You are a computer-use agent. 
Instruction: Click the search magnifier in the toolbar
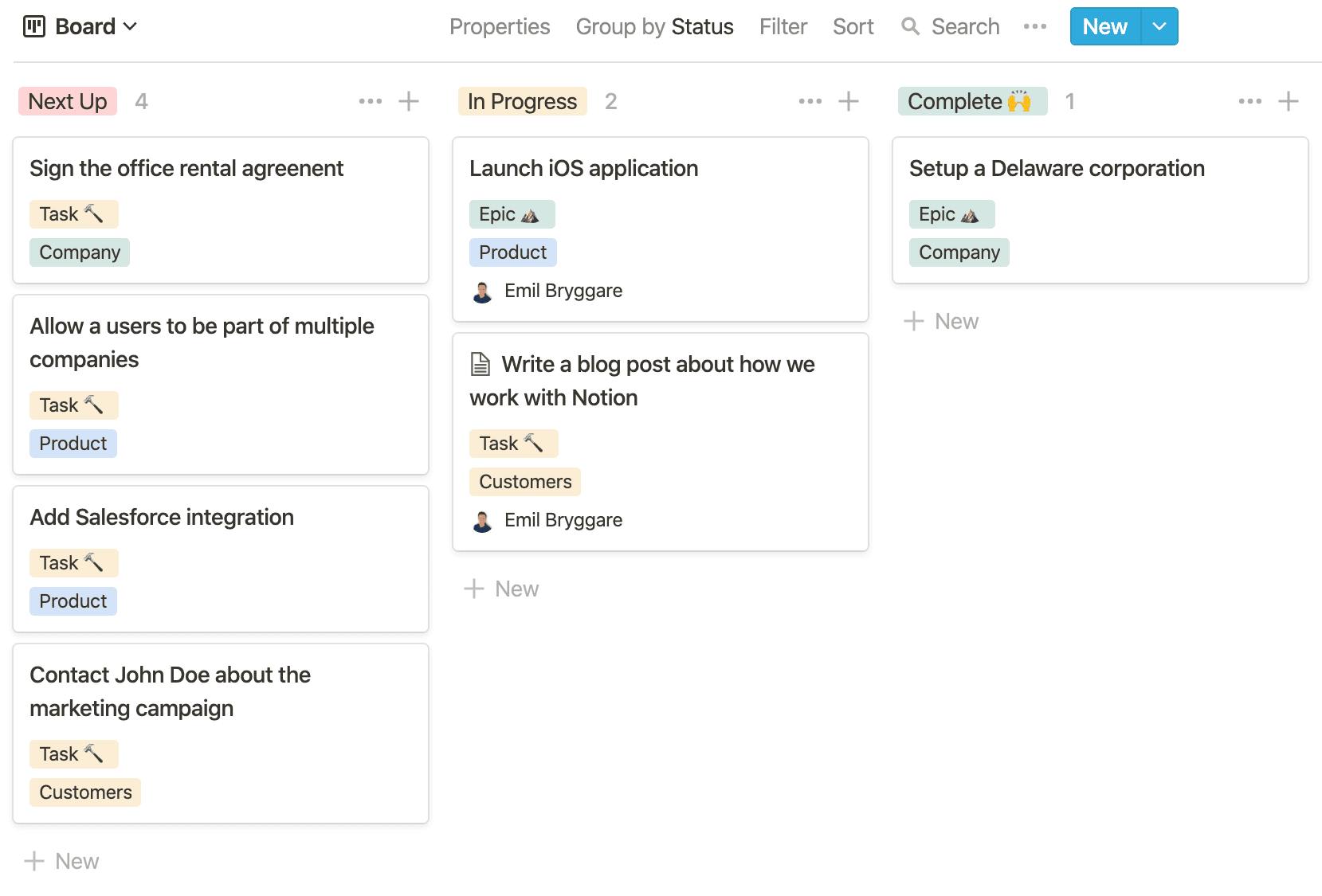point(910,26)
